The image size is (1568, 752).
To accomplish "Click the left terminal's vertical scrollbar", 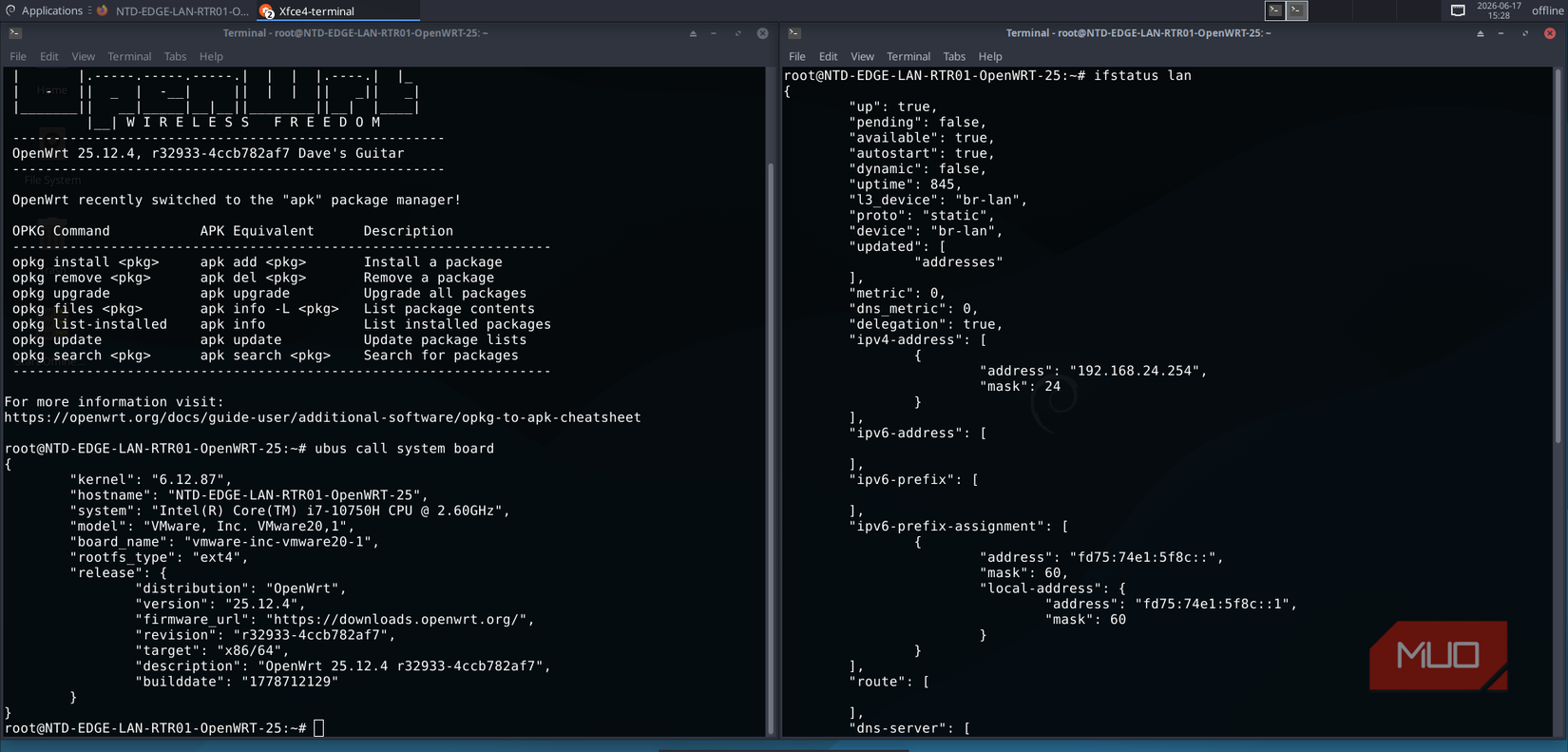I will tap(771, 447).
